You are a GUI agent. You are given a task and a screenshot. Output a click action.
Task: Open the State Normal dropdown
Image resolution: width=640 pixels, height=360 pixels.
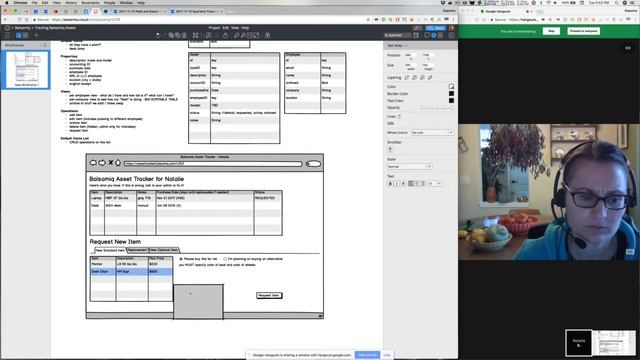409,167
